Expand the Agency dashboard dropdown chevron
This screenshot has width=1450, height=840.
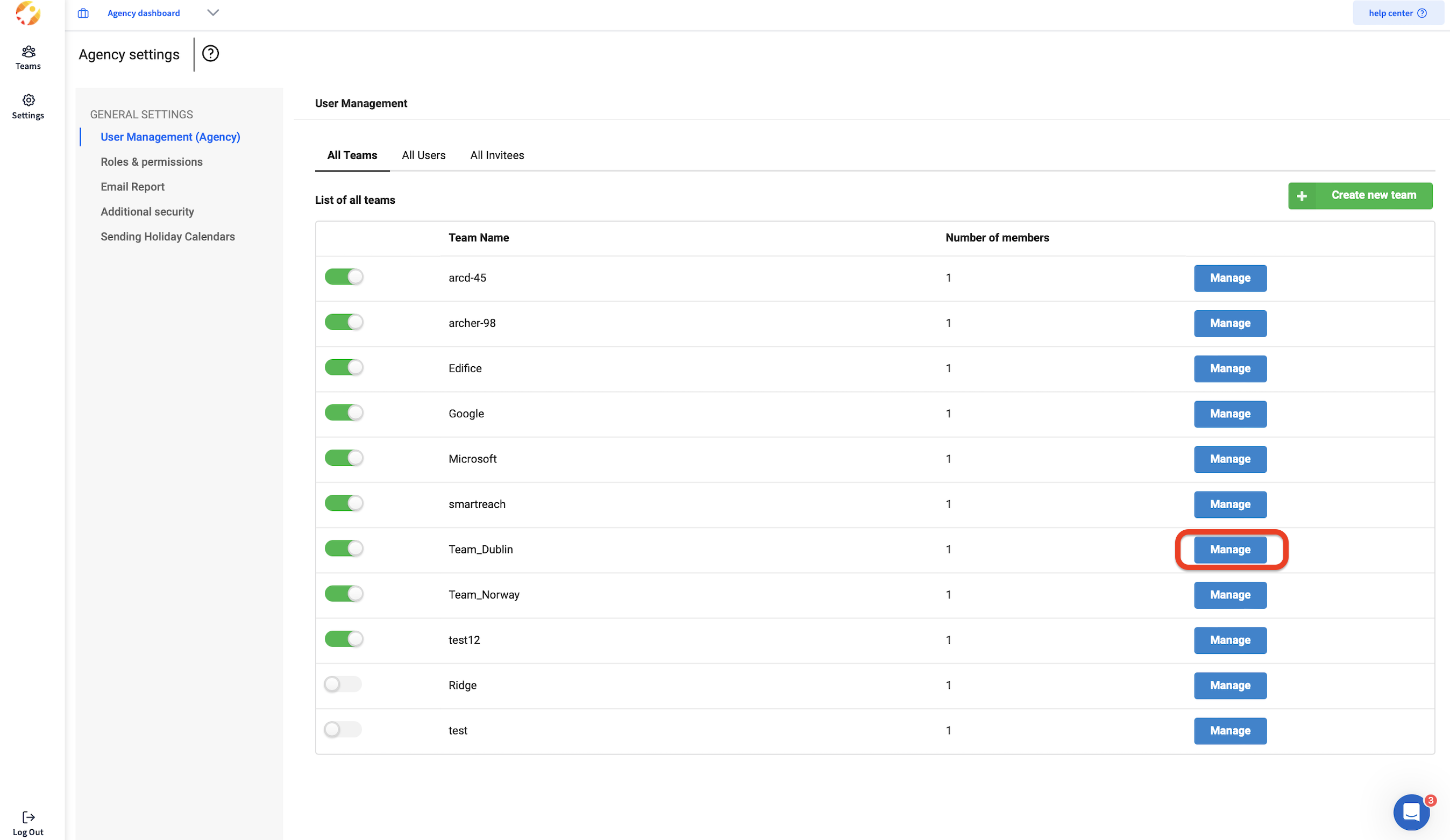click(213, 13)
